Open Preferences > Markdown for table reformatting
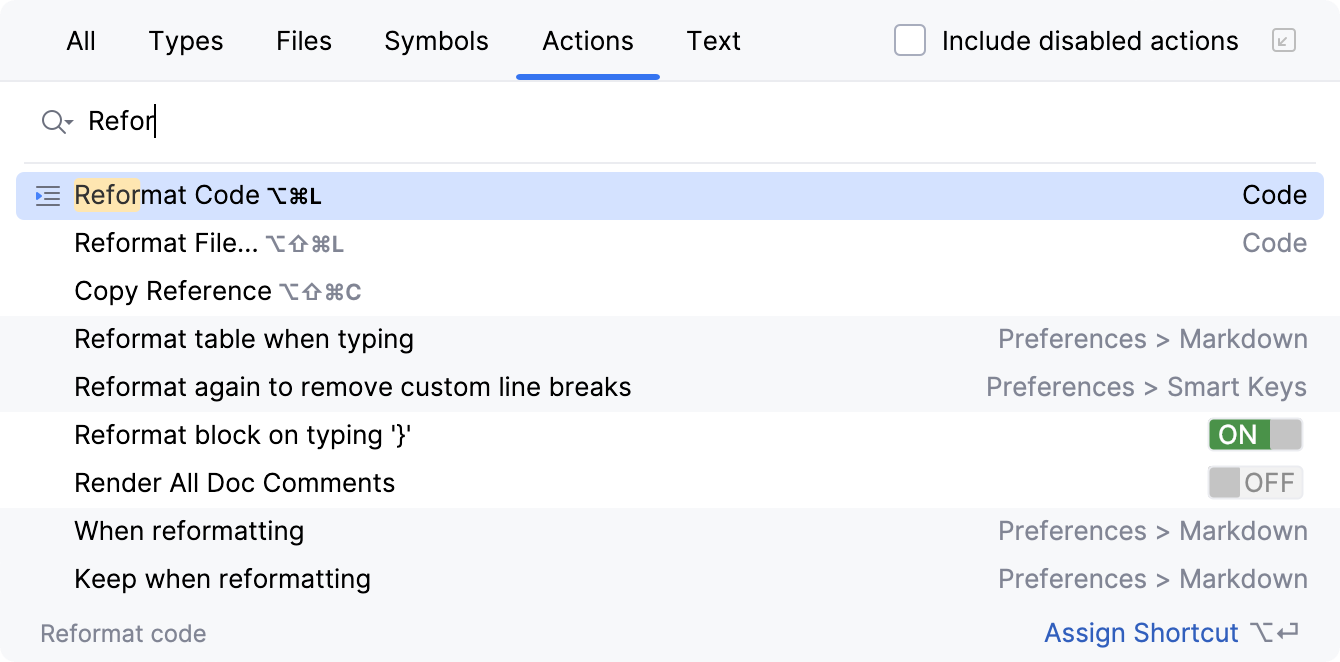The height and width of the screenshot is (662, 1340). tap(1153, 339)
